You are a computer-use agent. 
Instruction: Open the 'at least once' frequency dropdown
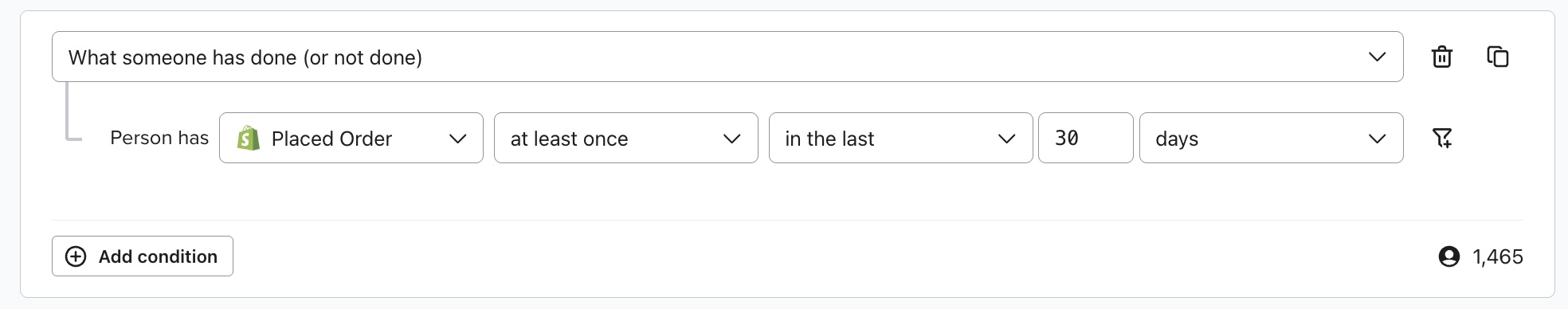pos(626,138)
